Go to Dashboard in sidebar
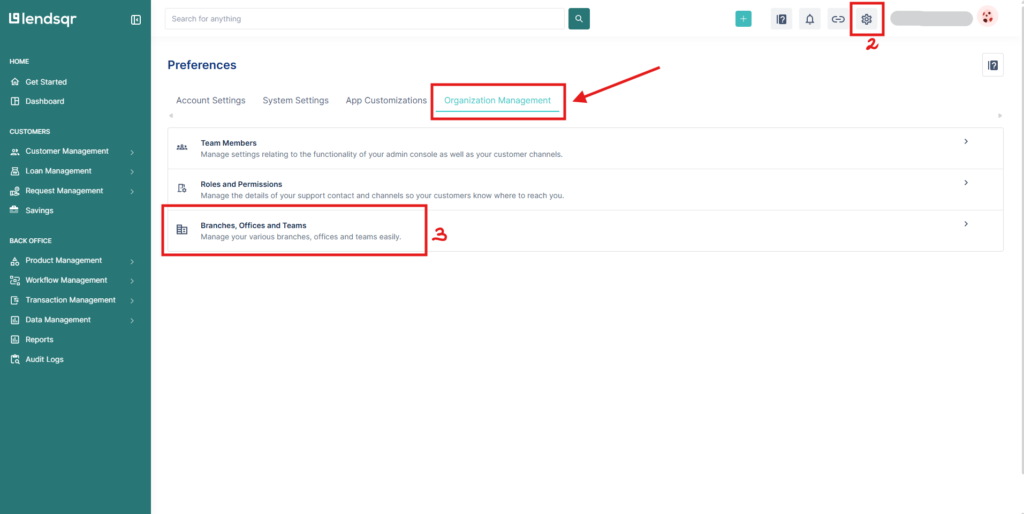 click(44, 101)
